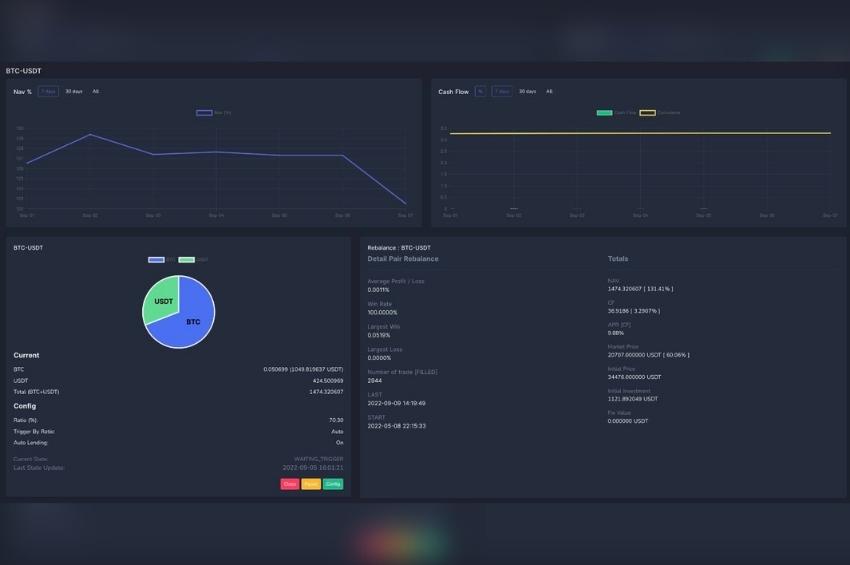
Task: Click Initial Price 34476.000000 USDT
Action: (x=634, y=377)
